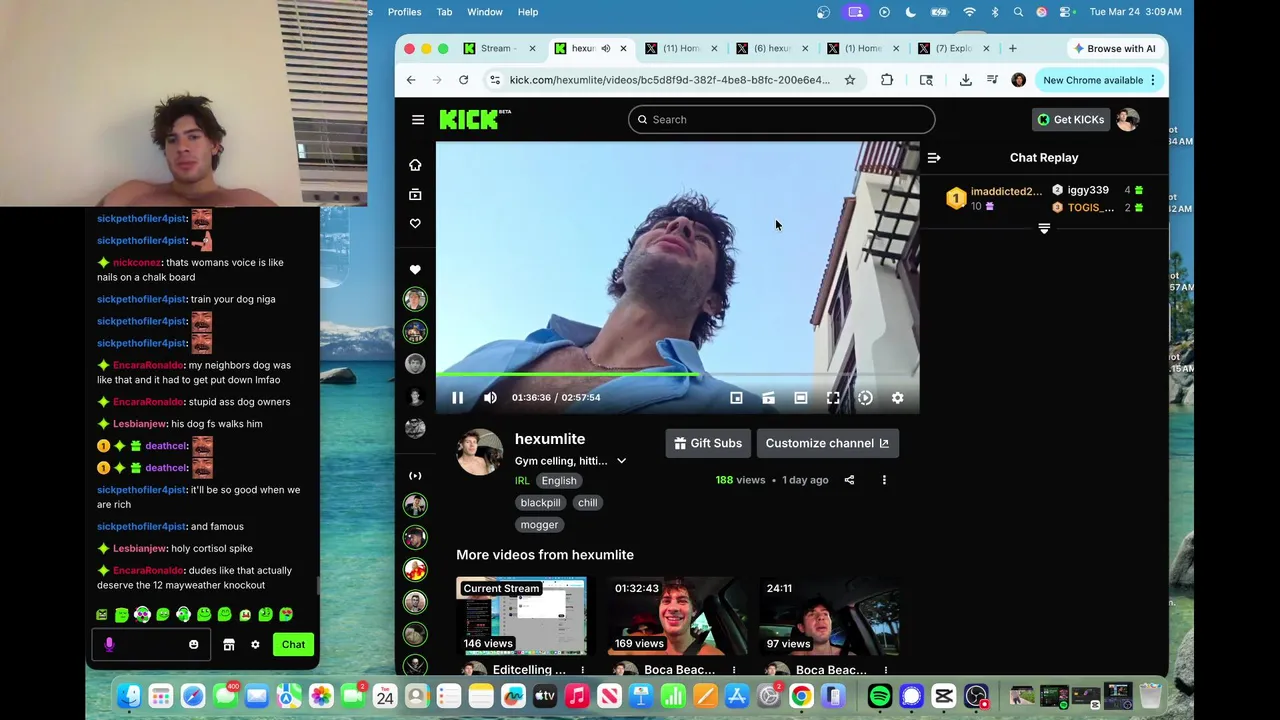Mute the video player volume
Image resolution: width=1280 pixels, height=720 pixels.
490,398
